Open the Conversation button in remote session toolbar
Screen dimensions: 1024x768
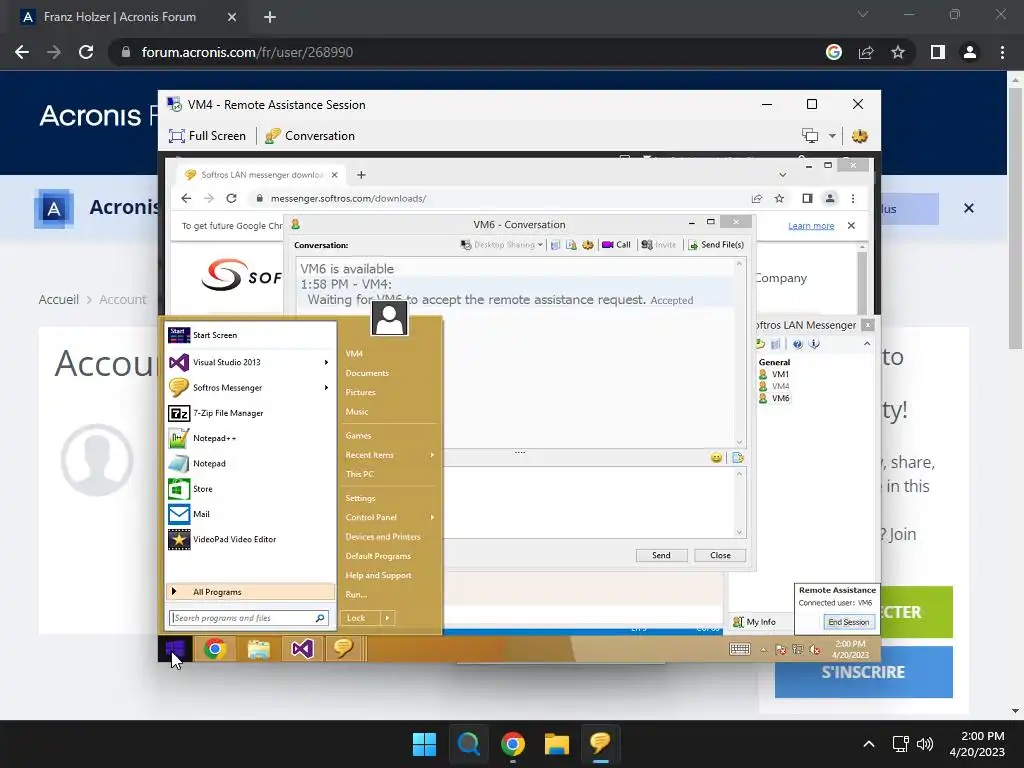pos(310,136)
